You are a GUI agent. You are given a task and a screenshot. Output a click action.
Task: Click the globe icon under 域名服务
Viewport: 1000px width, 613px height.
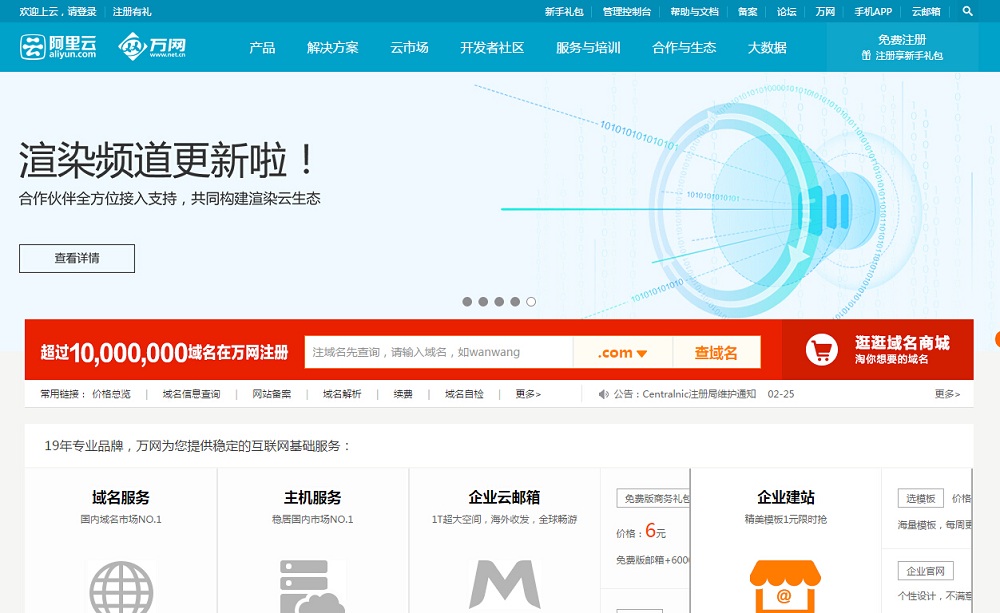point(121,587)
